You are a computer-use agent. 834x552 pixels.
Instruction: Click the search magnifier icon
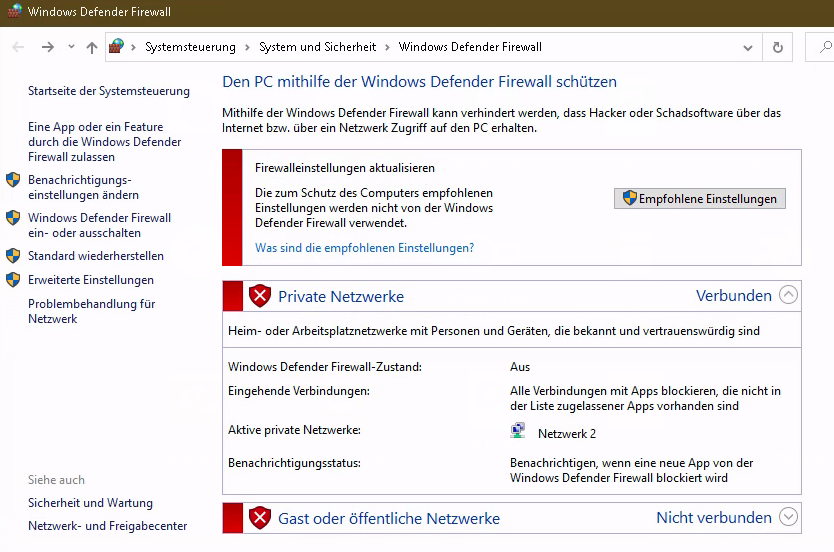(x=825, y=47)
